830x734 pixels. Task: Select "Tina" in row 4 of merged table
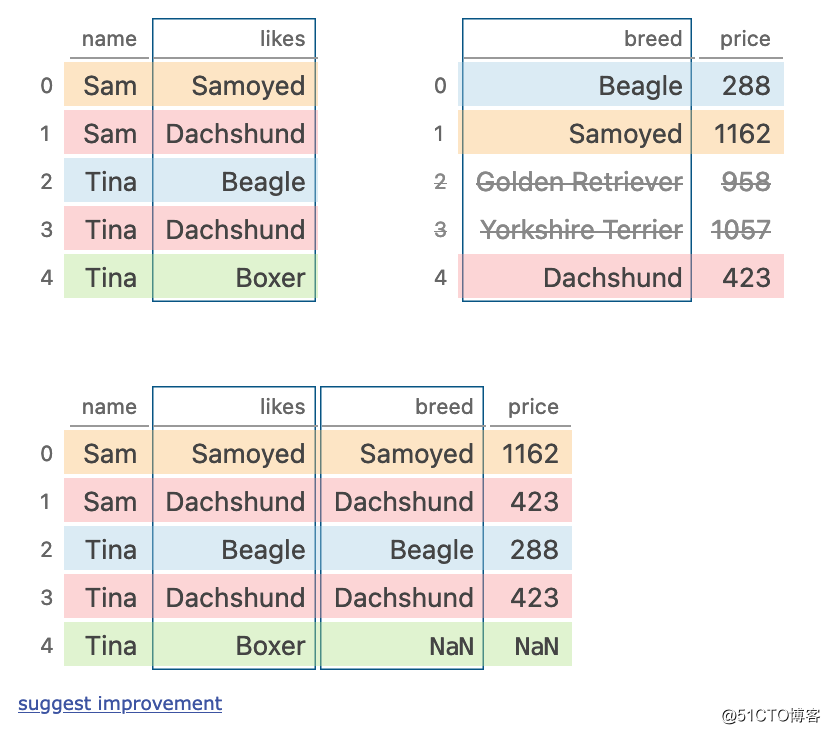coord(110,646)
